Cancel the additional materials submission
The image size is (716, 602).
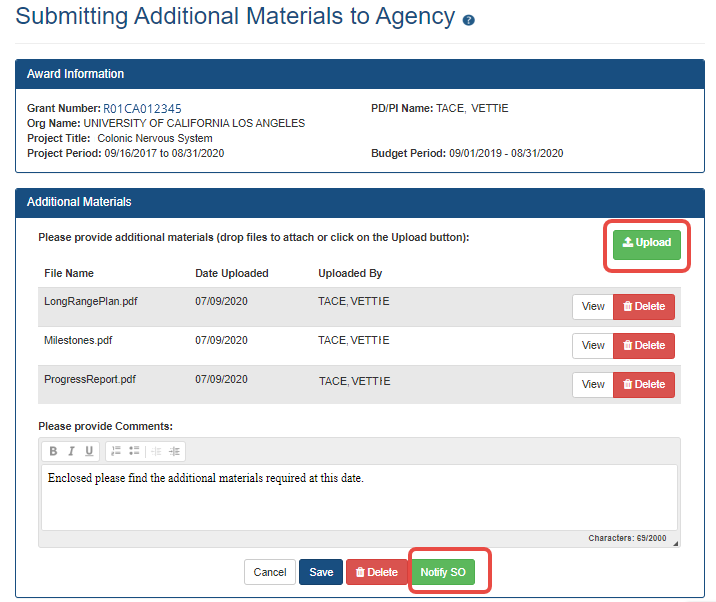pos(270,572)
